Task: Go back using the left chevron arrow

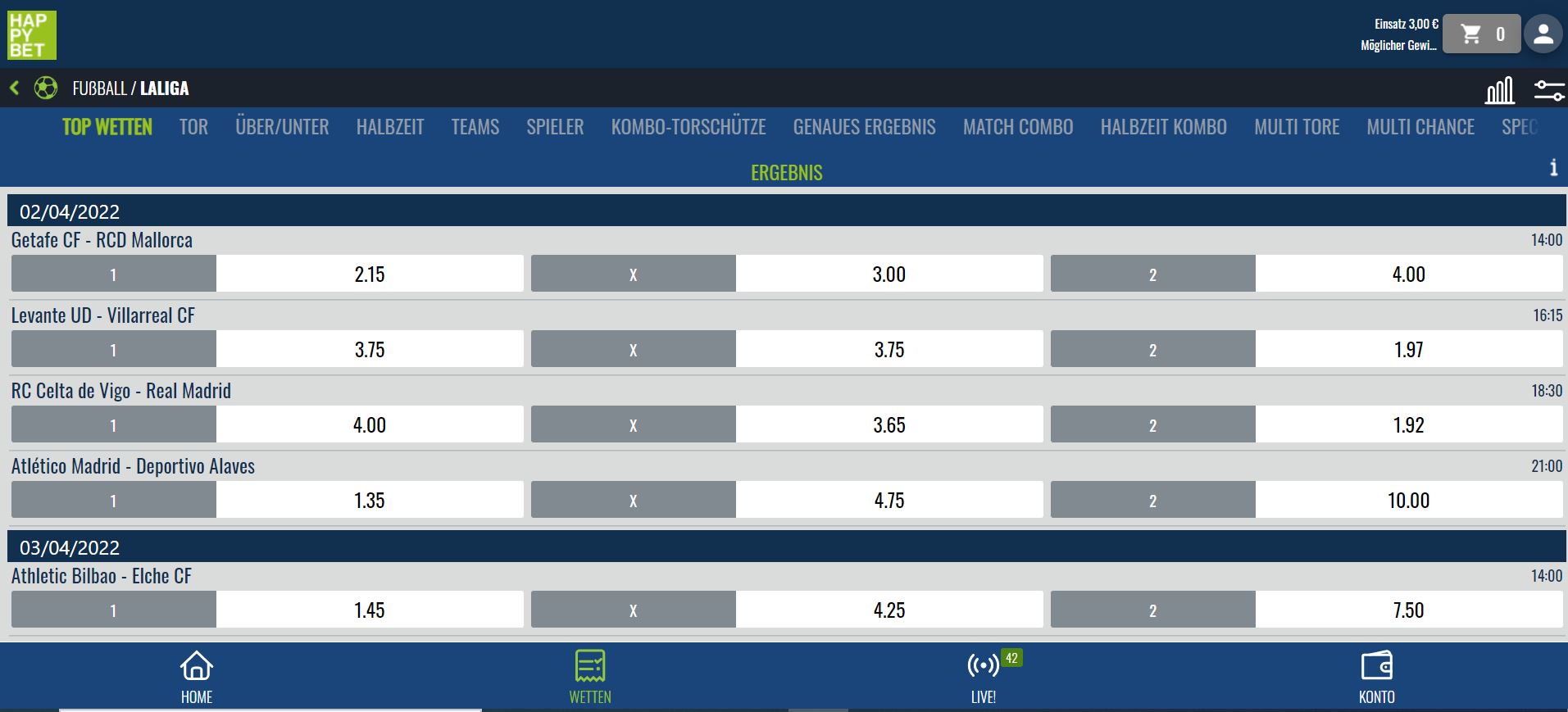Action: tap(14, 88)
